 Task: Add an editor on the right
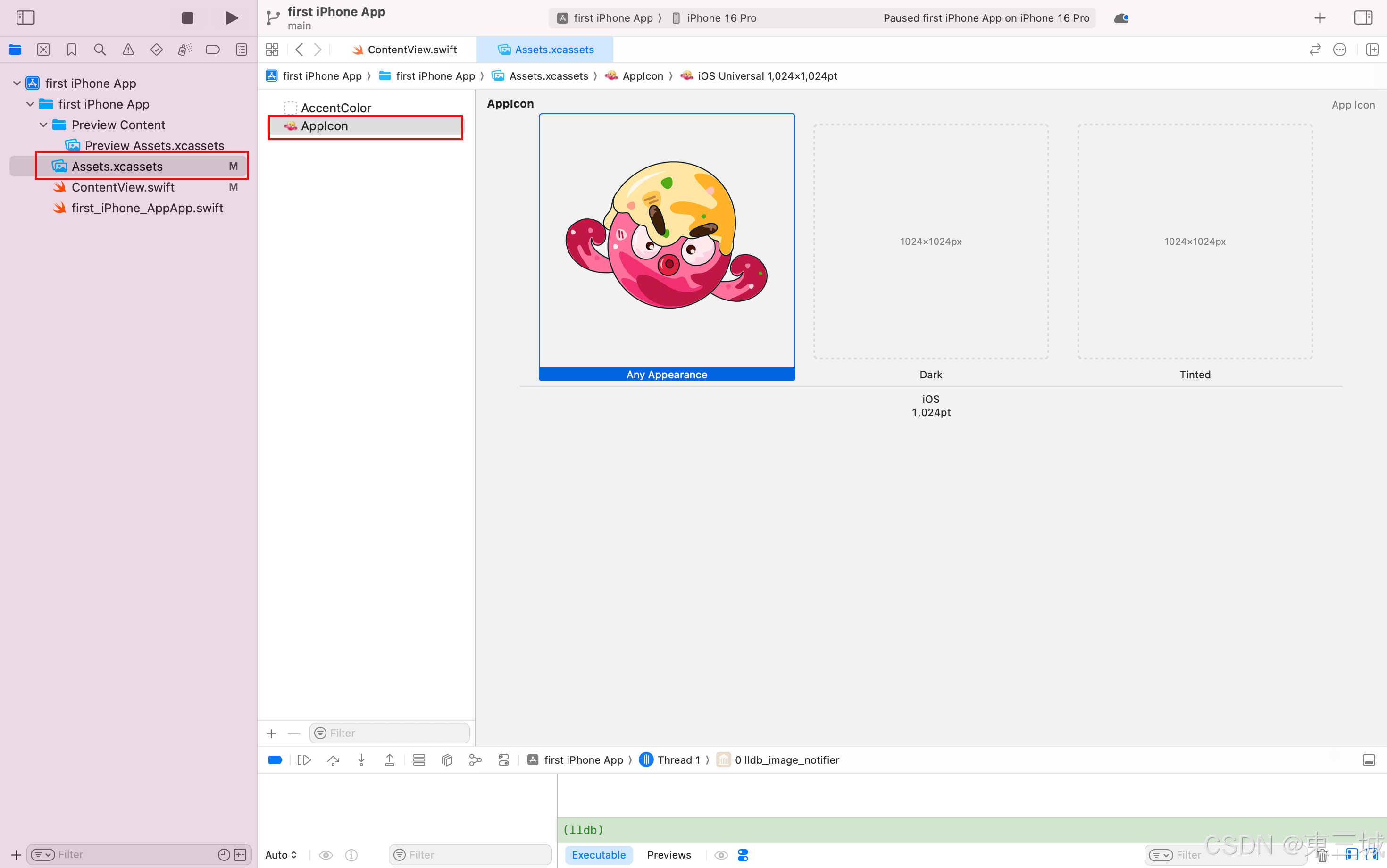click(1372, 50)
